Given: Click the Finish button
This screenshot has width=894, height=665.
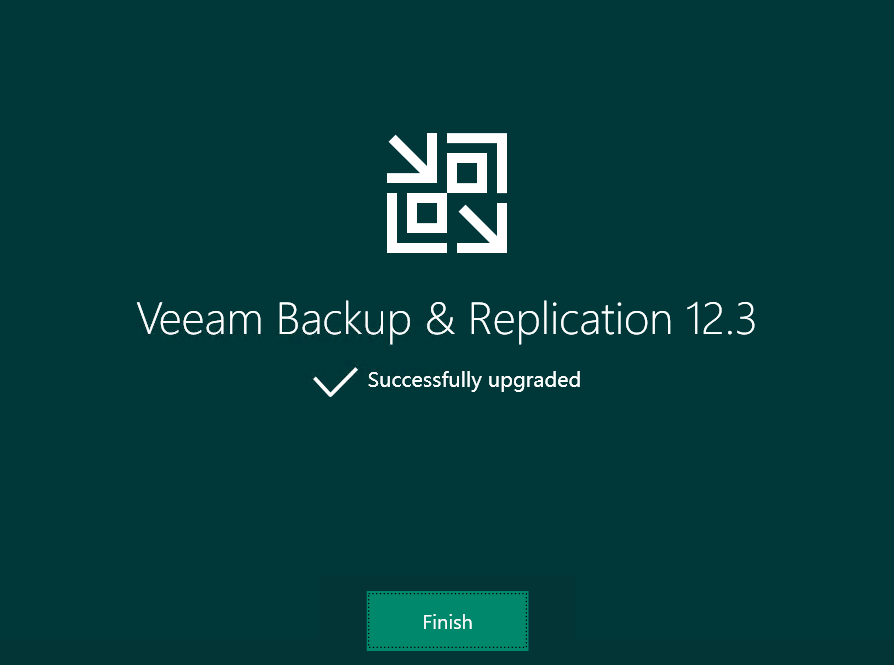Looking at the screenshot, I should pyautogui.click(x=447, y=621).
